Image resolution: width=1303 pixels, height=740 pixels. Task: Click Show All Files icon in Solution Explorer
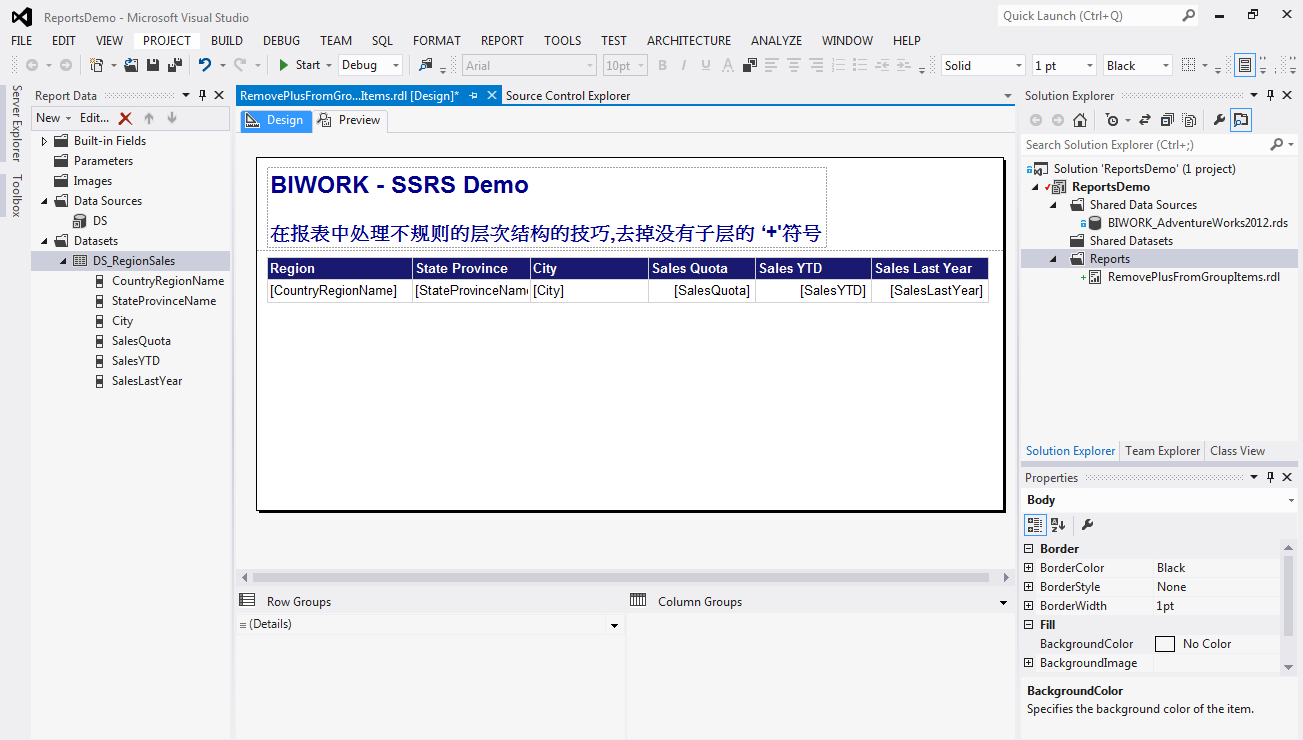pos(1189,120)
